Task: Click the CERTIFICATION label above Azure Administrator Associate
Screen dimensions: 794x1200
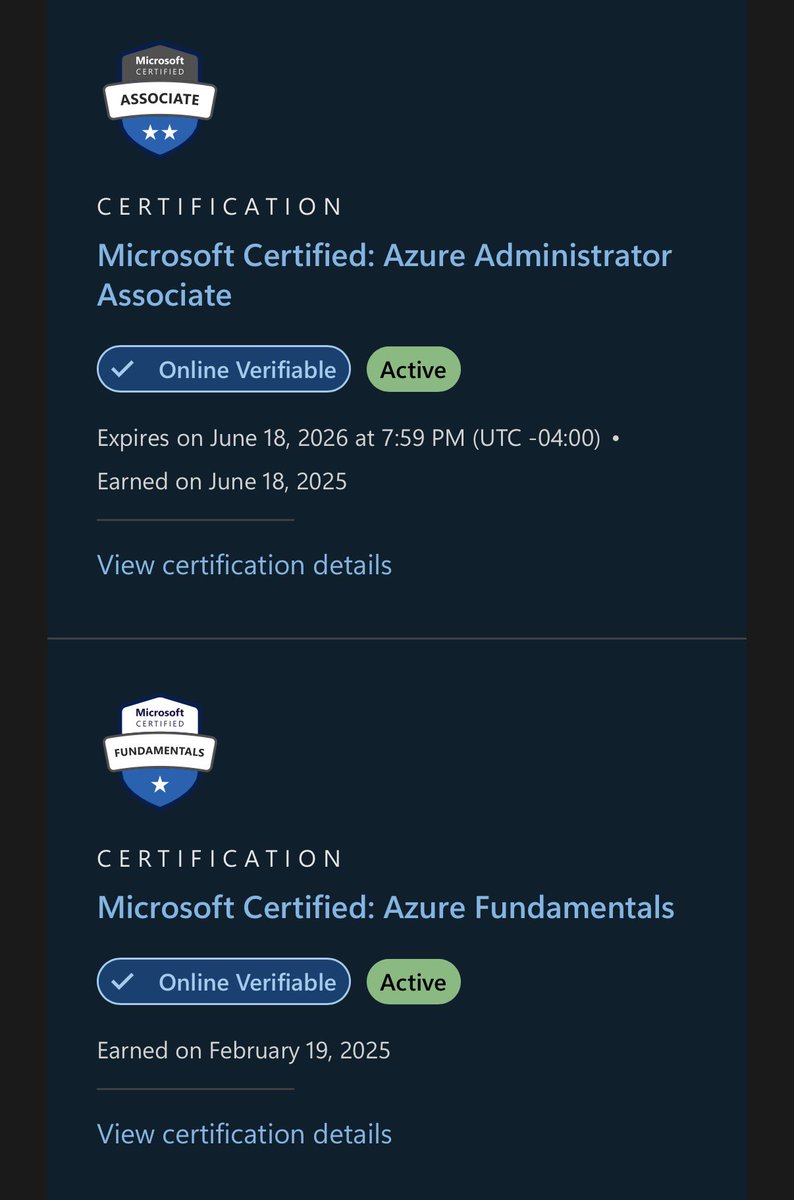Action: point(220,207)
